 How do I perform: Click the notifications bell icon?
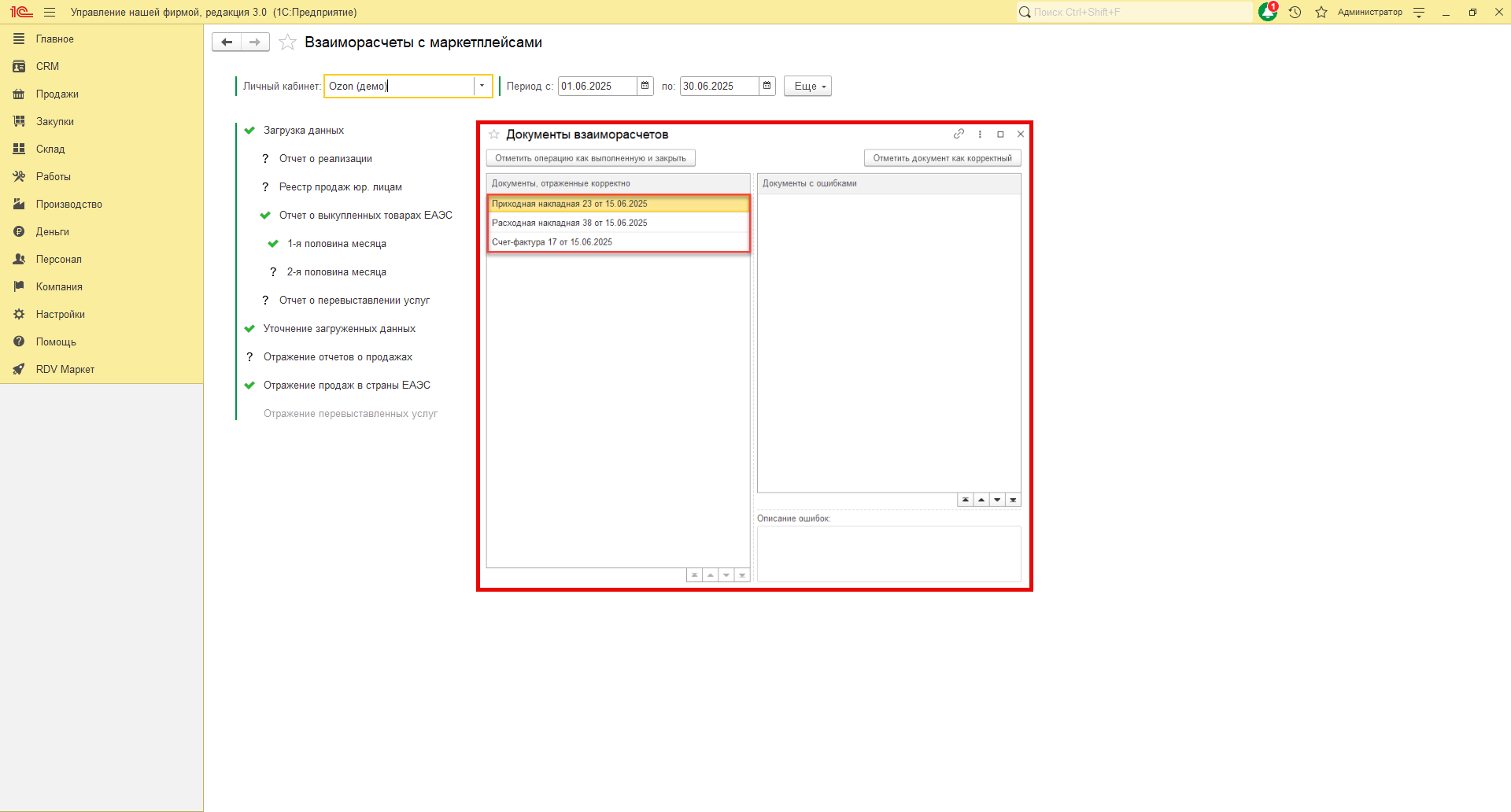tap(1267, 12)
